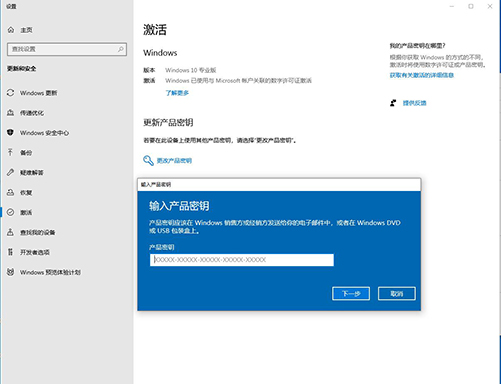
Task: Open the 了解更多 link
Action: 177,93
